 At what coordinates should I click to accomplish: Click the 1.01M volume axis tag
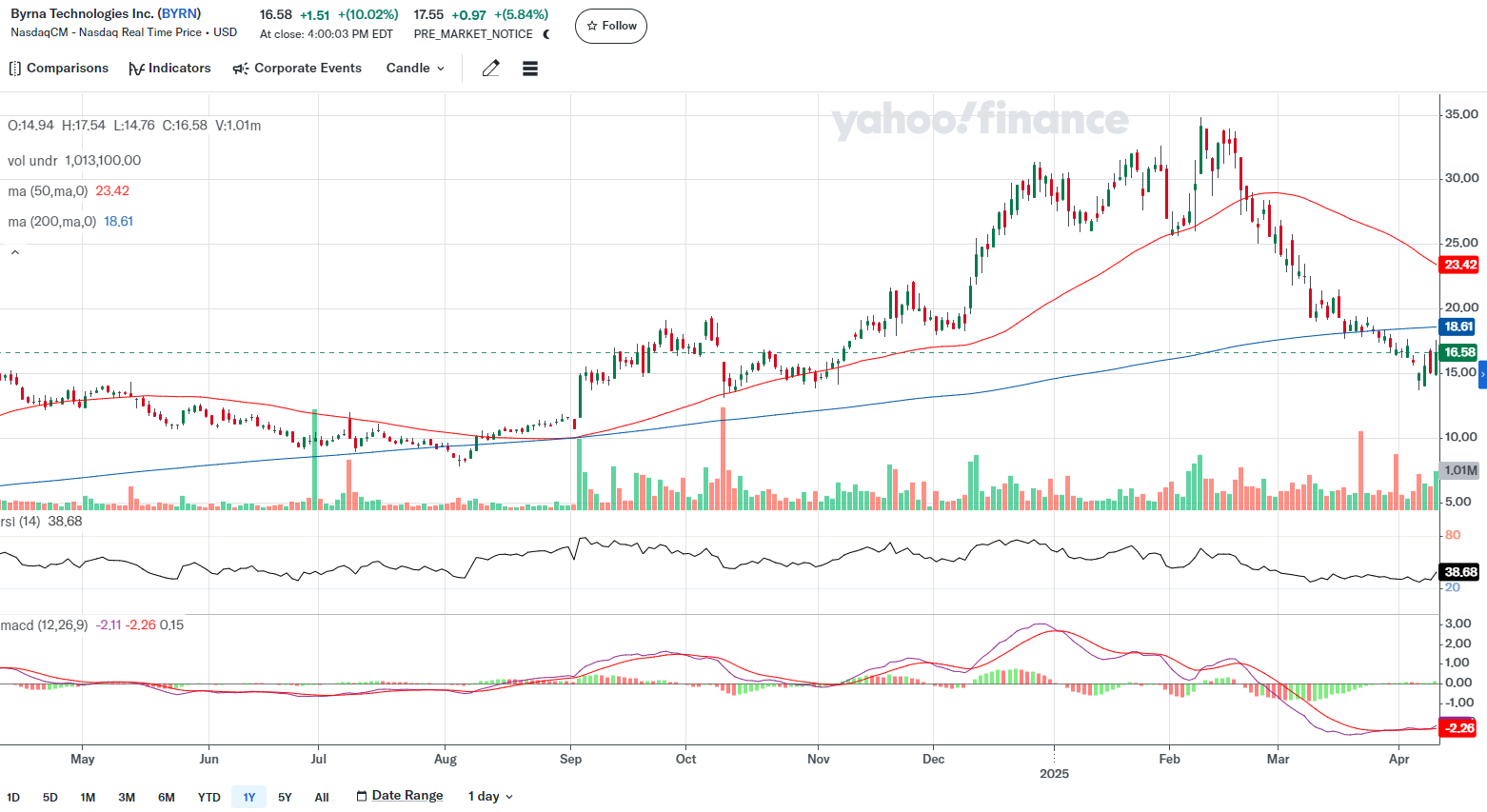point(1460,470)
